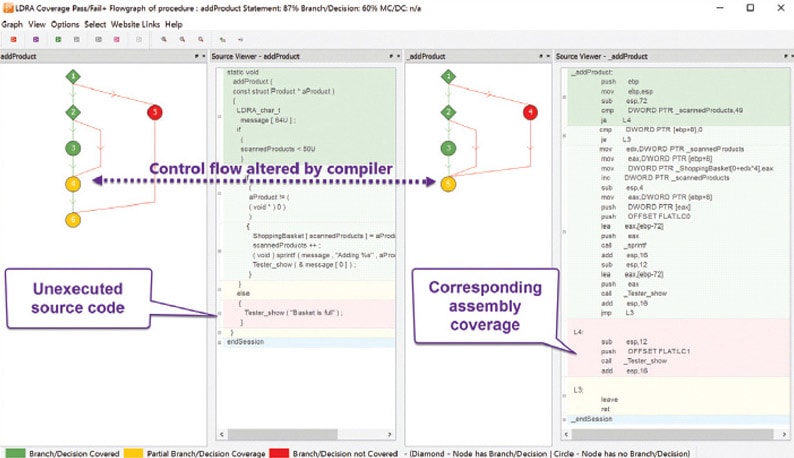Click 'const struct Product * aProduct )' line

(x=284, y=91)
